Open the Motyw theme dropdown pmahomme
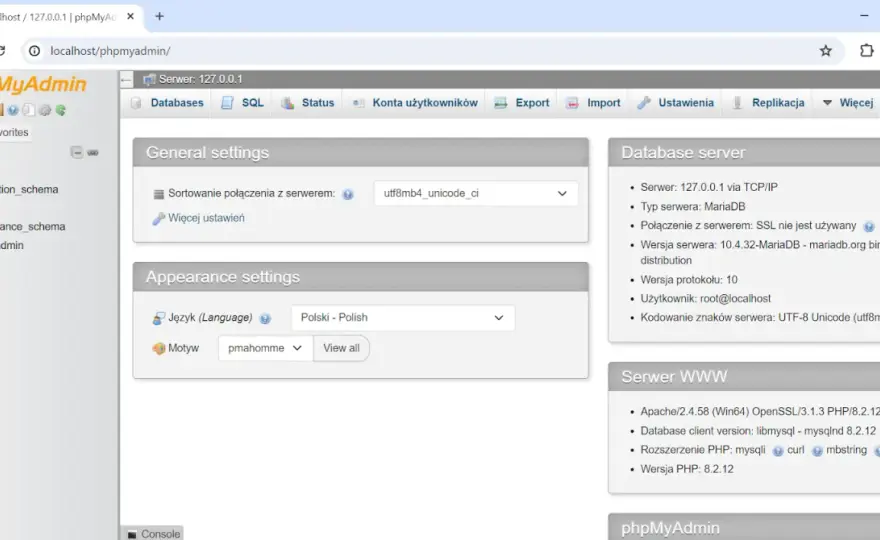This screenshot has width=880, height=540. pos(265,348)
